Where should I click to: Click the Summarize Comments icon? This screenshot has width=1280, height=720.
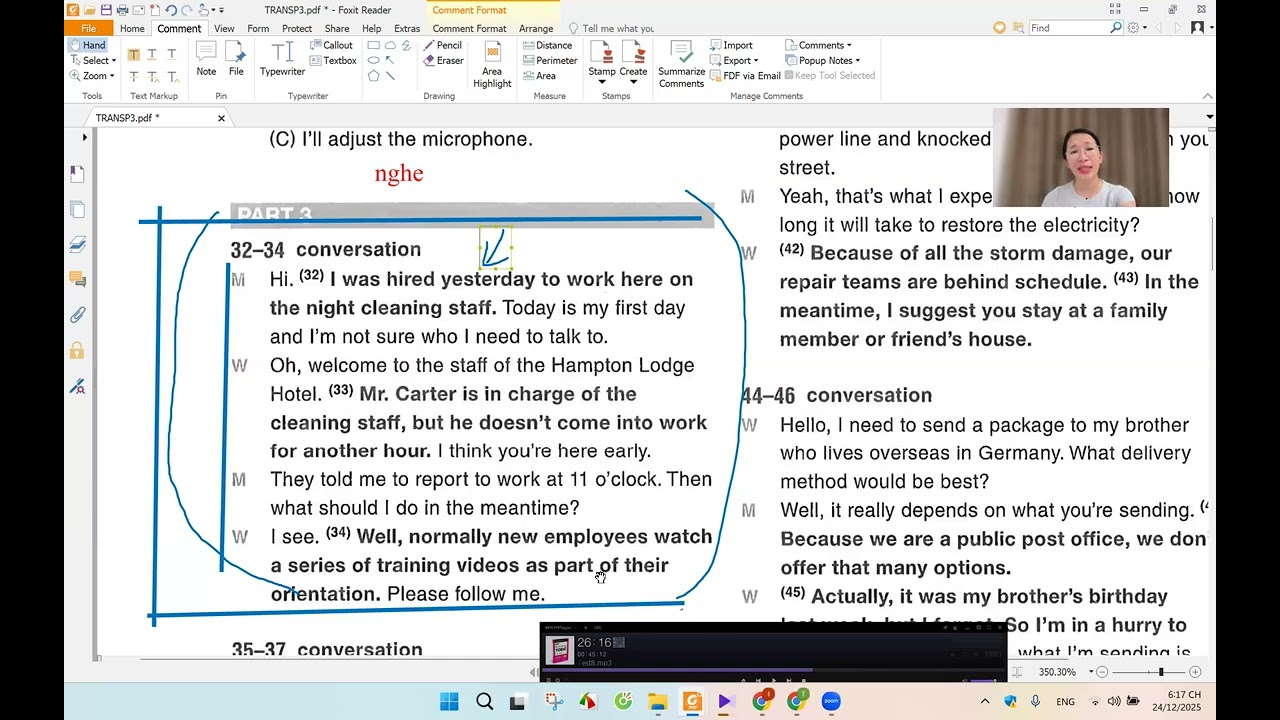tap(681, 64)
